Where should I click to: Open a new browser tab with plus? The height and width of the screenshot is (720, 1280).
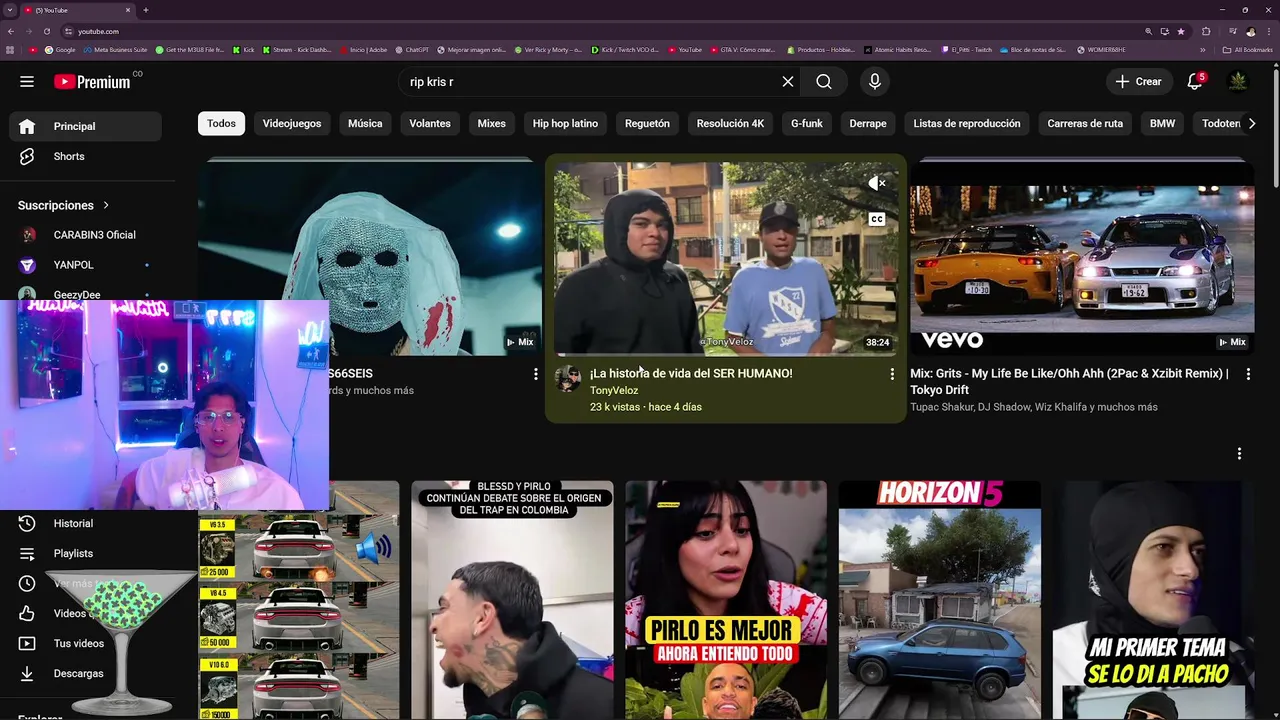click(x=145, y=10)
